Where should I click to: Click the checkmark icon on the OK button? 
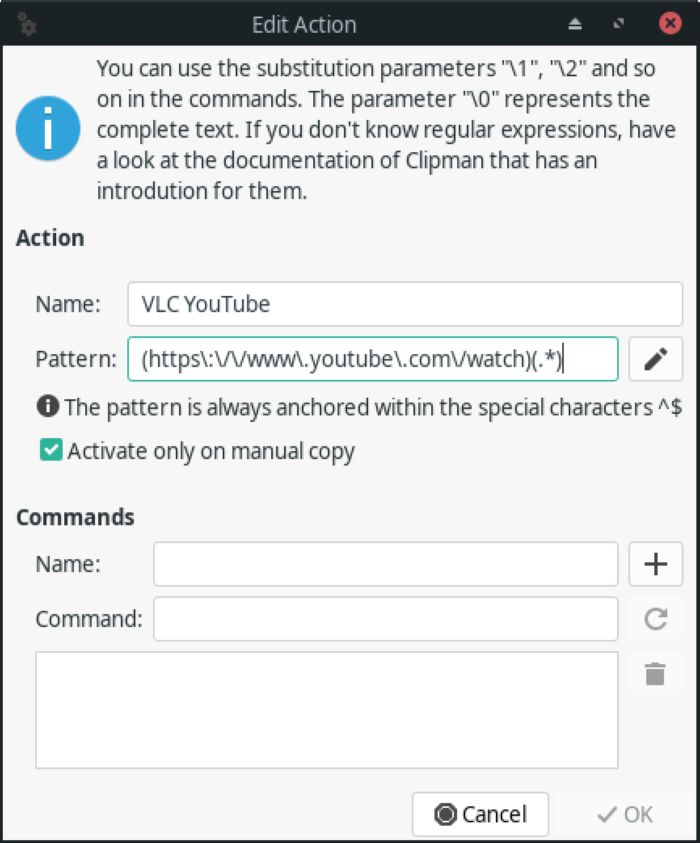[x=607, y=814]
